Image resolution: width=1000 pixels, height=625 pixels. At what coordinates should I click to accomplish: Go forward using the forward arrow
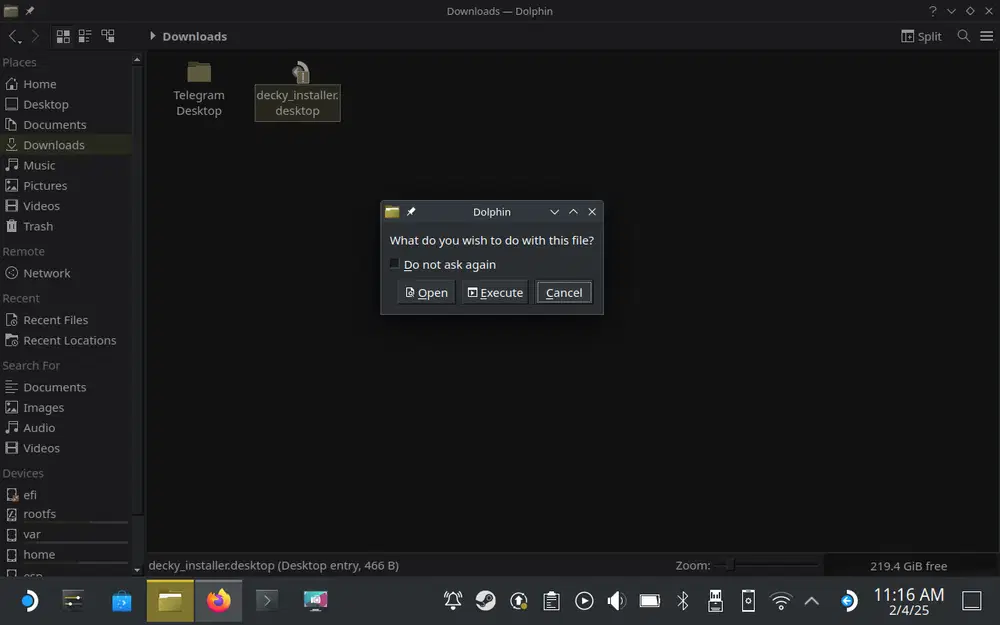[35, 36]
